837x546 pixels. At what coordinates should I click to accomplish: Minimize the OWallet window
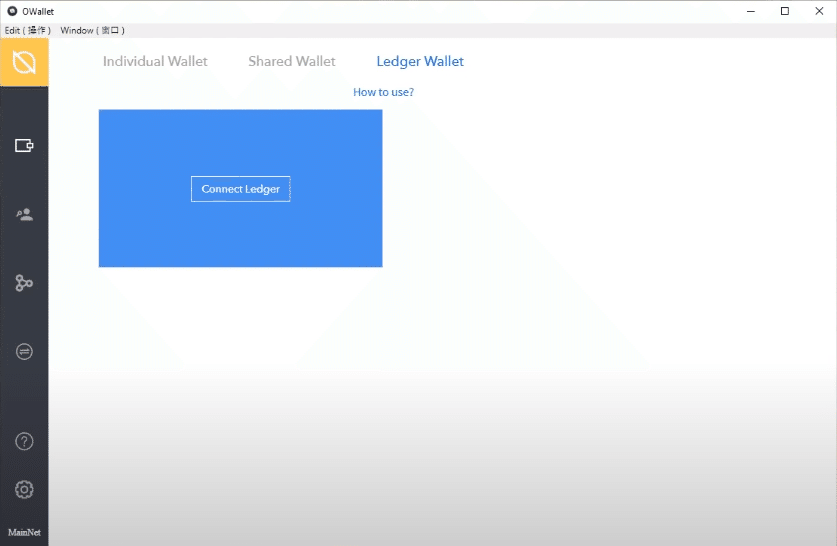click(751, 11)
